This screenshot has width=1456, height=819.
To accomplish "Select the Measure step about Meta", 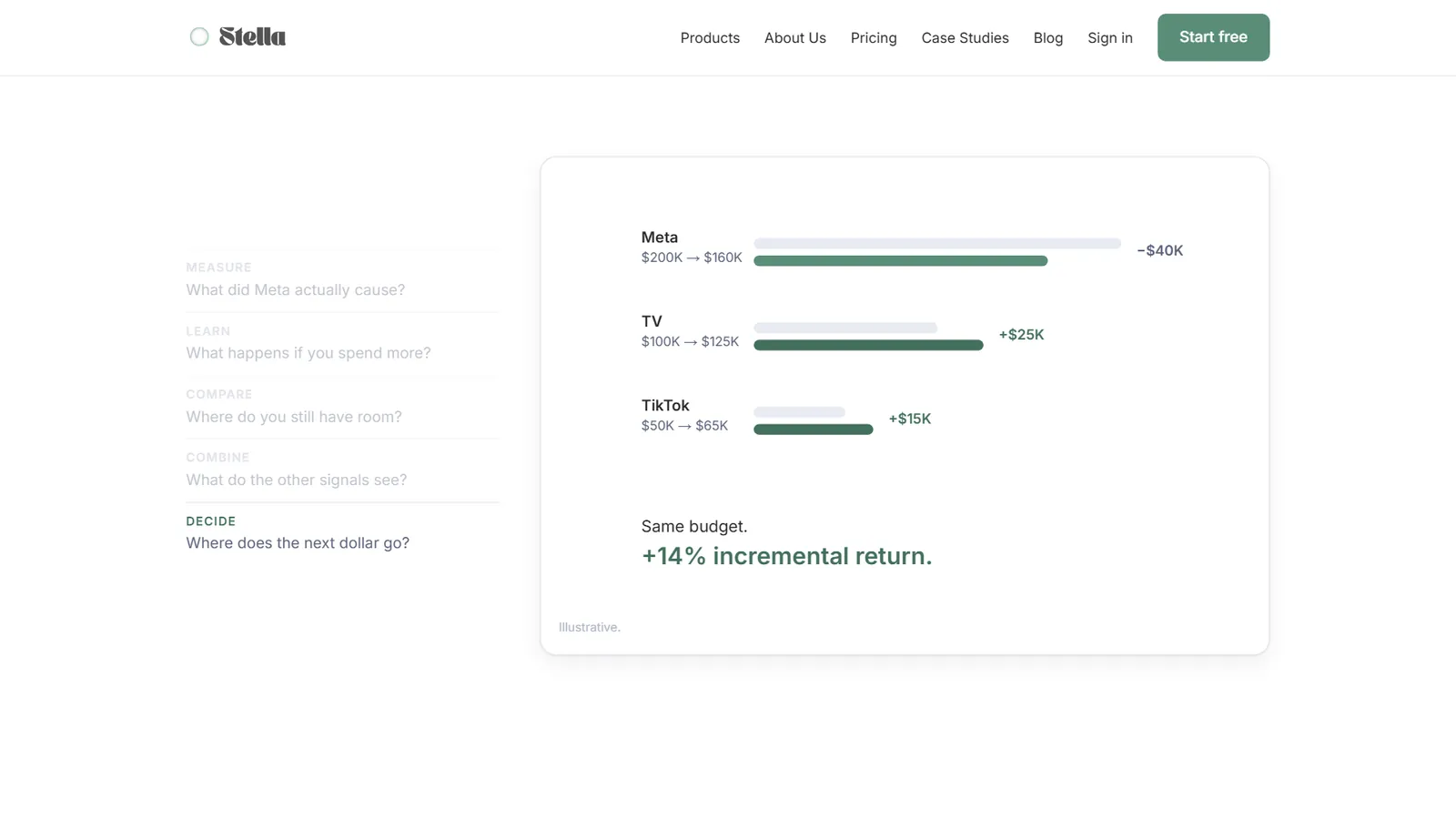I will (x=342, y=280).
